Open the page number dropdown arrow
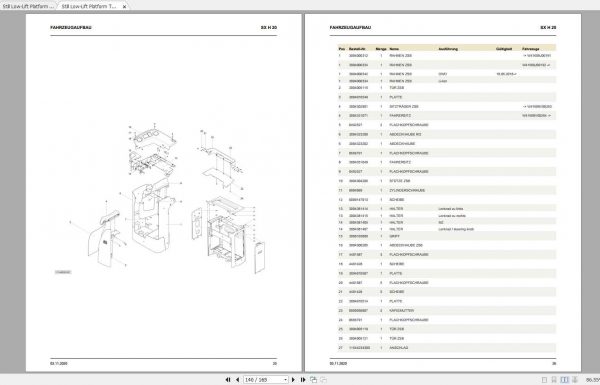 pos(285,380)
